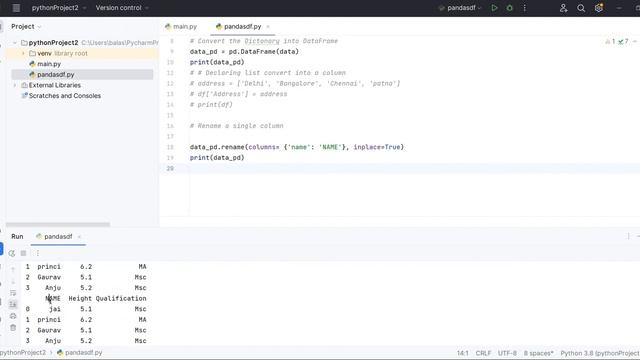Open the 8 spaces indent settings

tap(539, 353)
